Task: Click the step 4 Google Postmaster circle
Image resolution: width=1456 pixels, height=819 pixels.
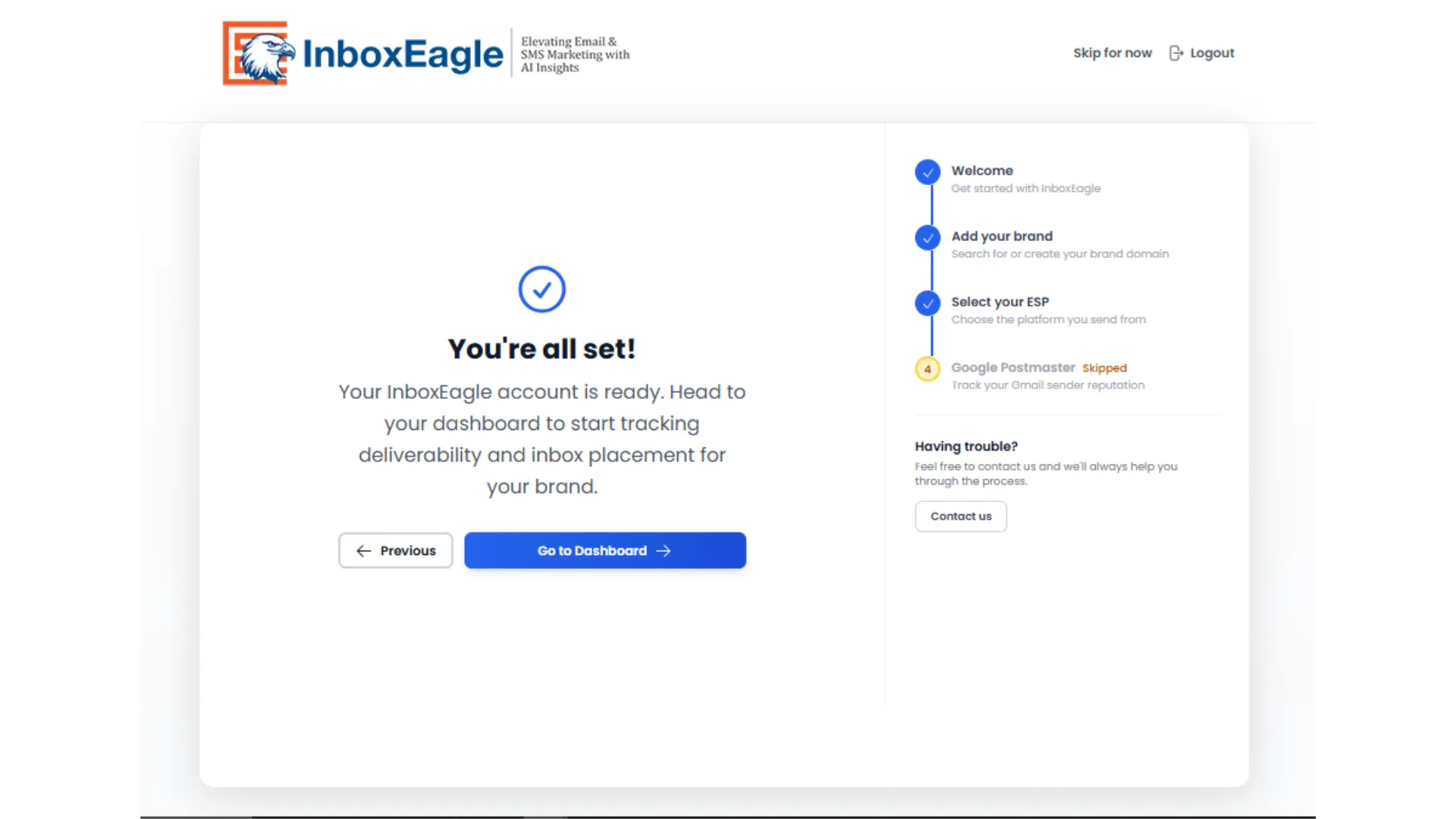Action: (x=927, y=369)
